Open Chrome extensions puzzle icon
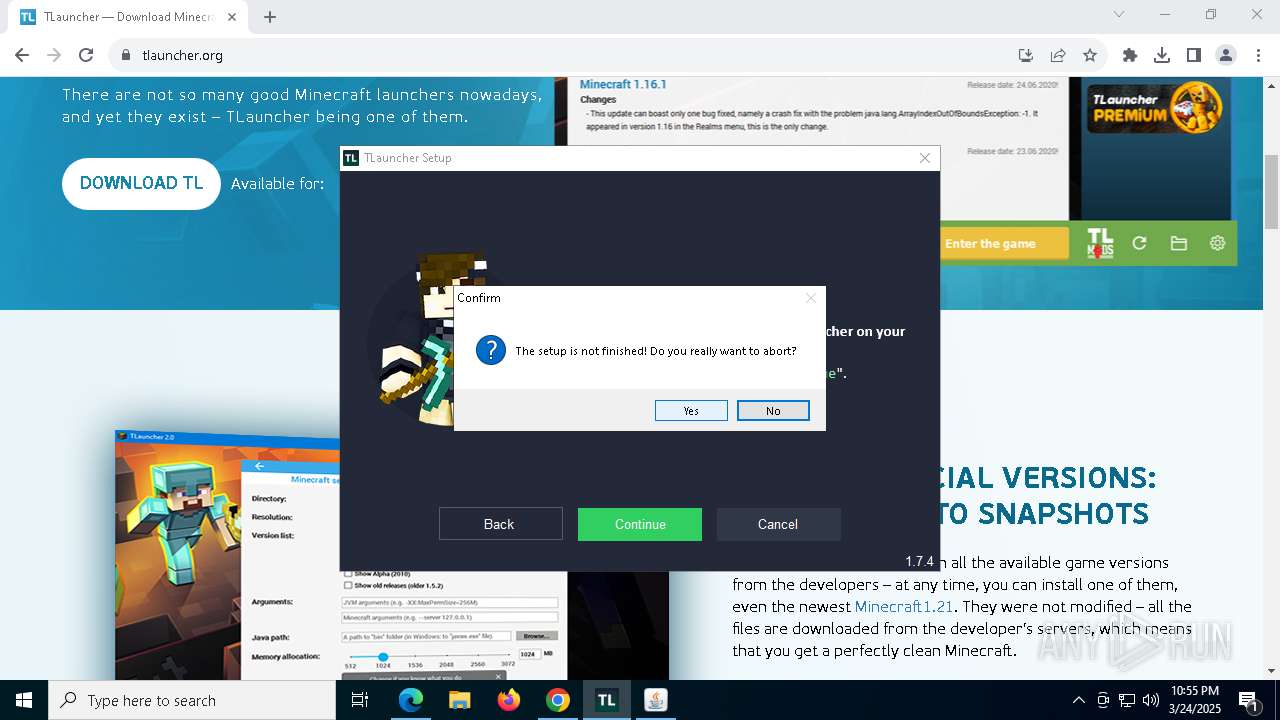The height and width of the screenshot is (720, 1280). click(1130, 55)
